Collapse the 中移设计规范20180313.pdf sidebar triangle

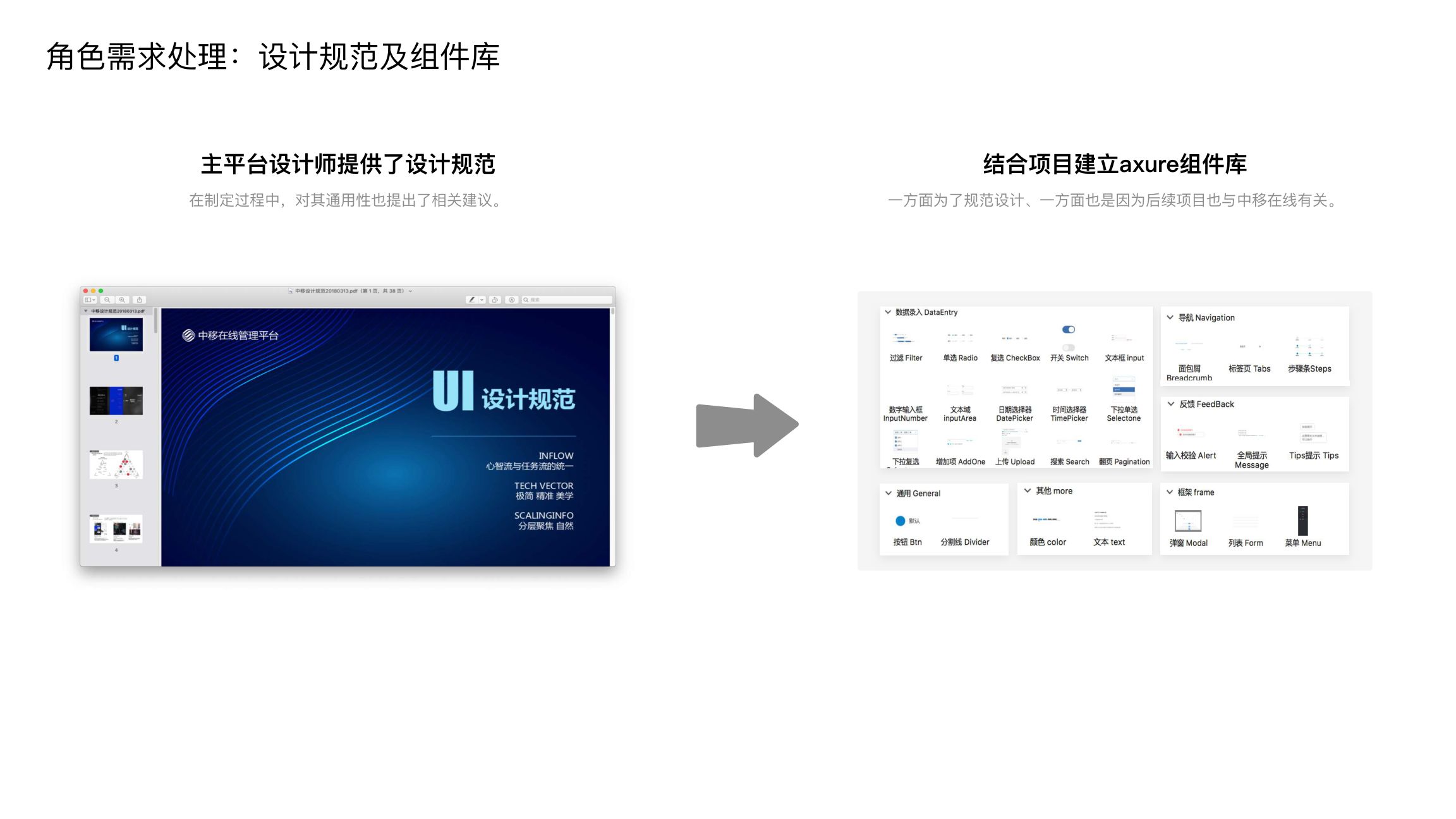click(x=86, y=311)
